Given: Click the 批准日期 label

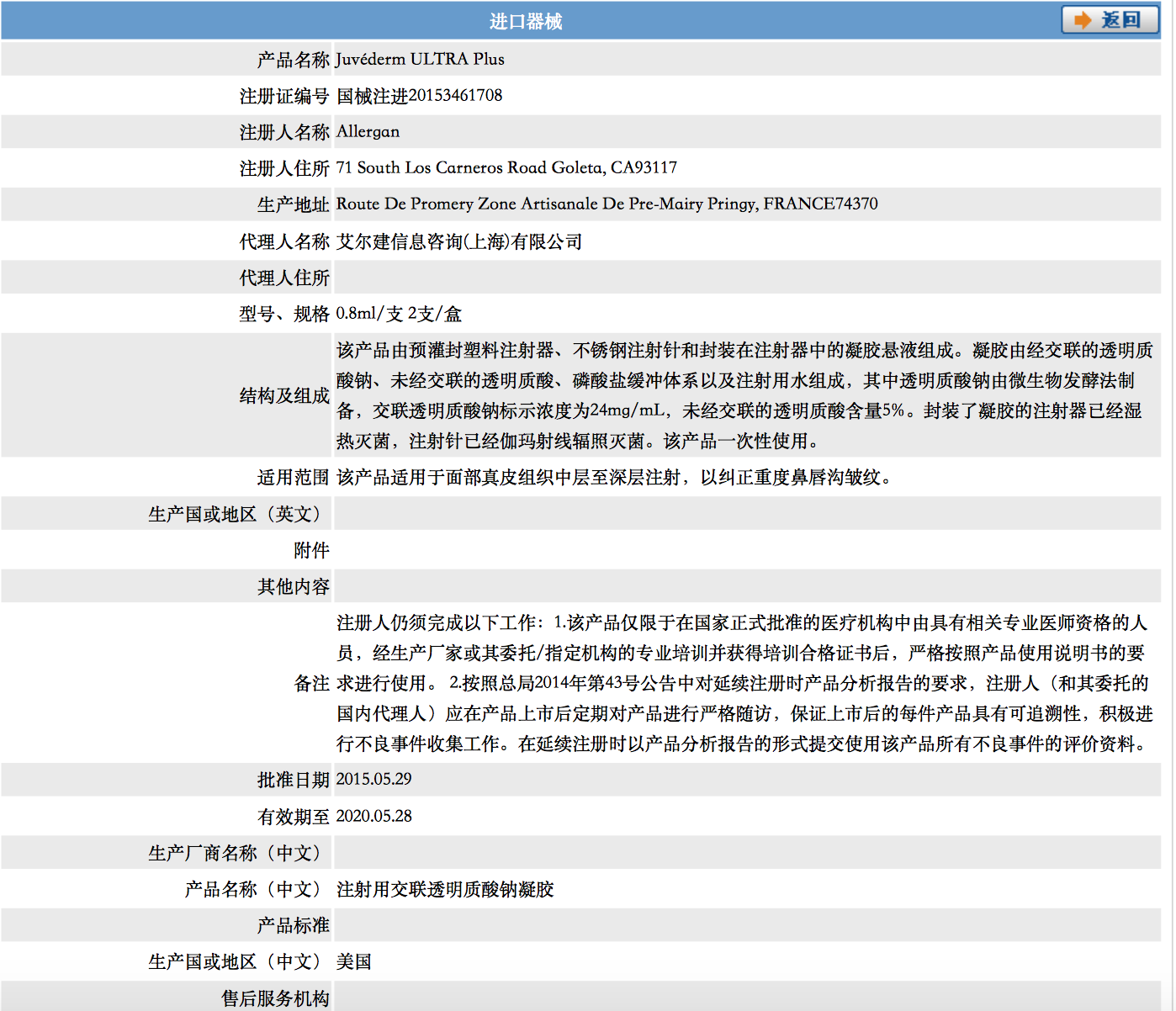Looking at the screenshot, I should (294, 780).
